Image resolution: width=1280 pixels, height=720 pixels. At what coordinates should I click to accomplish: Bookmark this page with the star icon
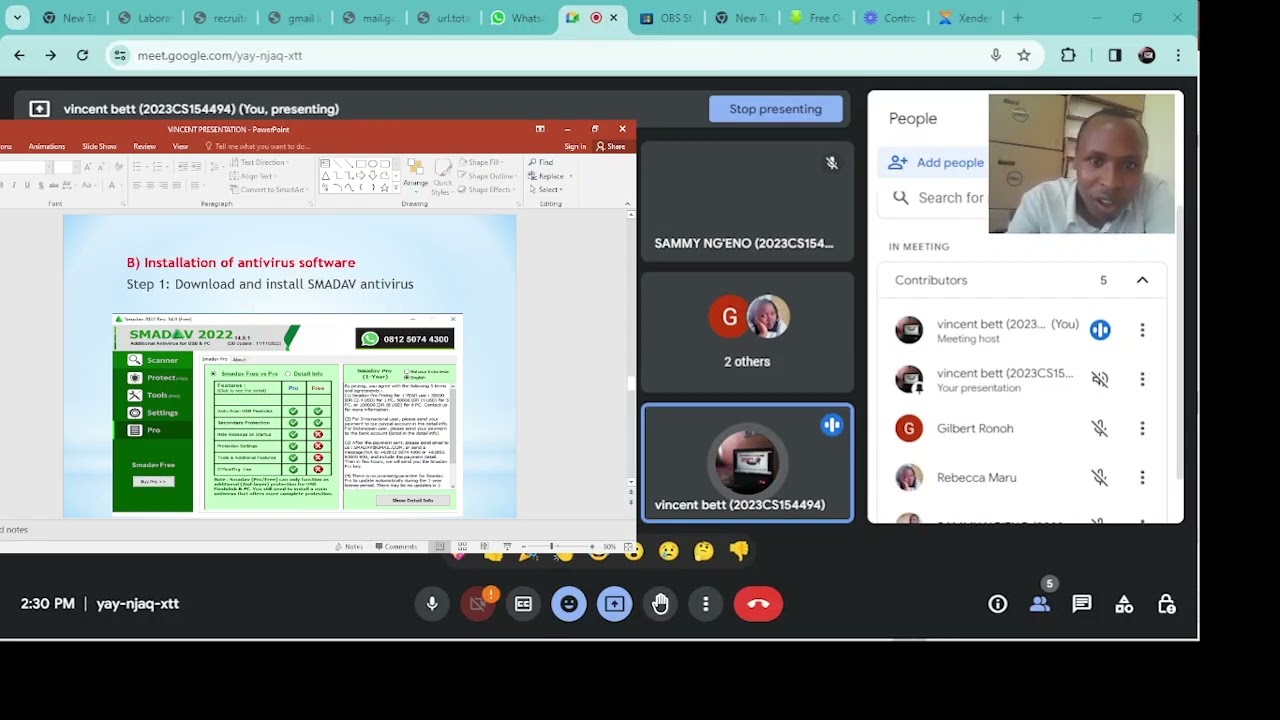pos(1024,56)
